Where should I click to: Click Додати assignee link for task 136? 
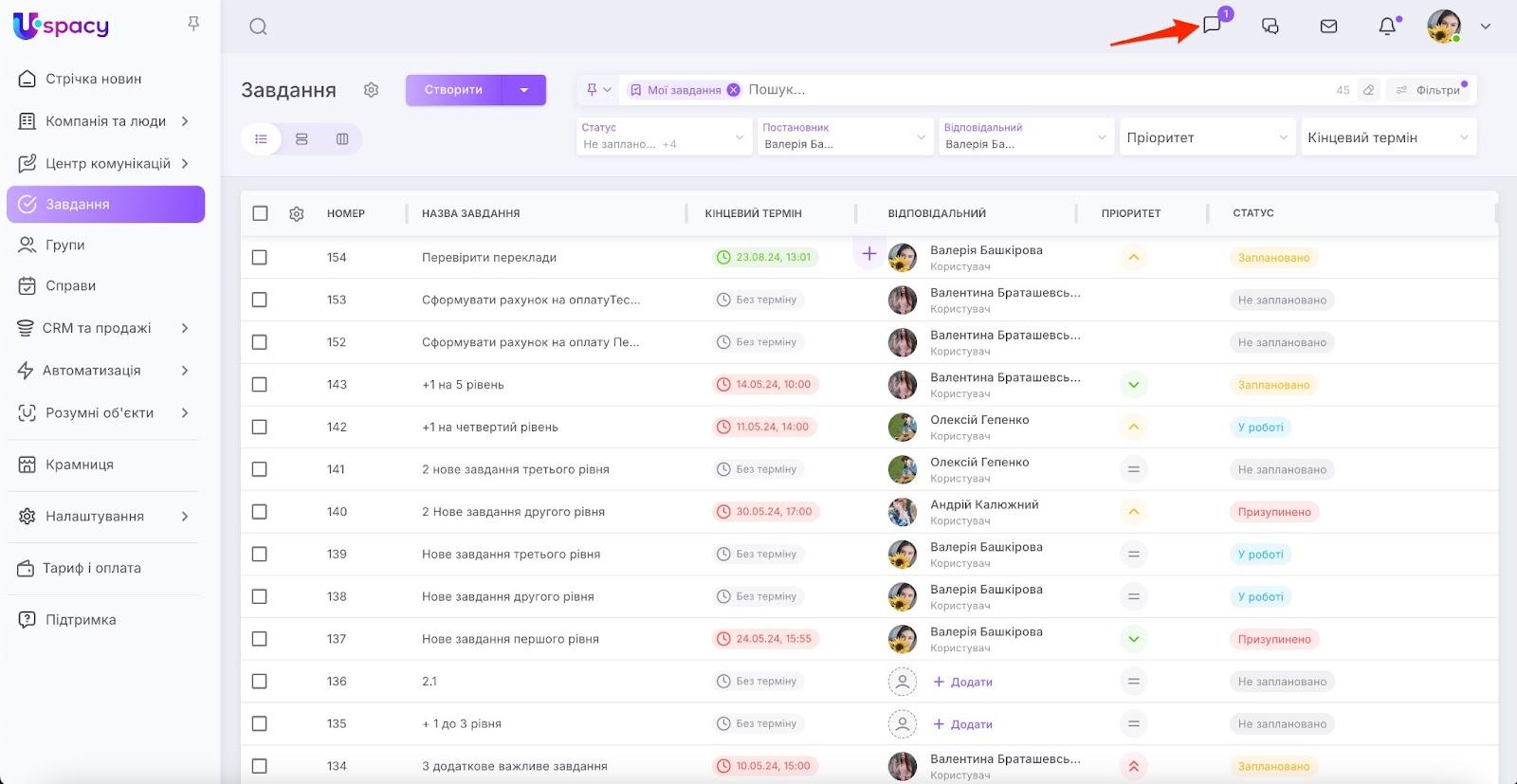point(963,682)
